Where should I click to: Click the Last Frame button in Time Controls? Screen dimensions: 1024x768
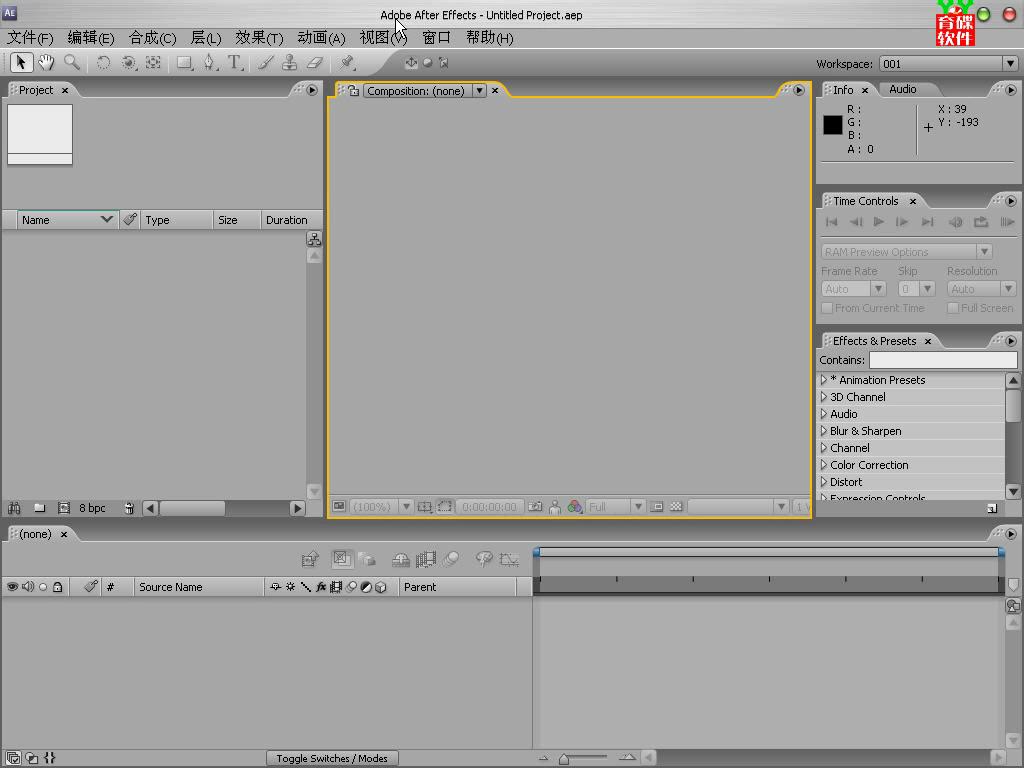(927, 222)
